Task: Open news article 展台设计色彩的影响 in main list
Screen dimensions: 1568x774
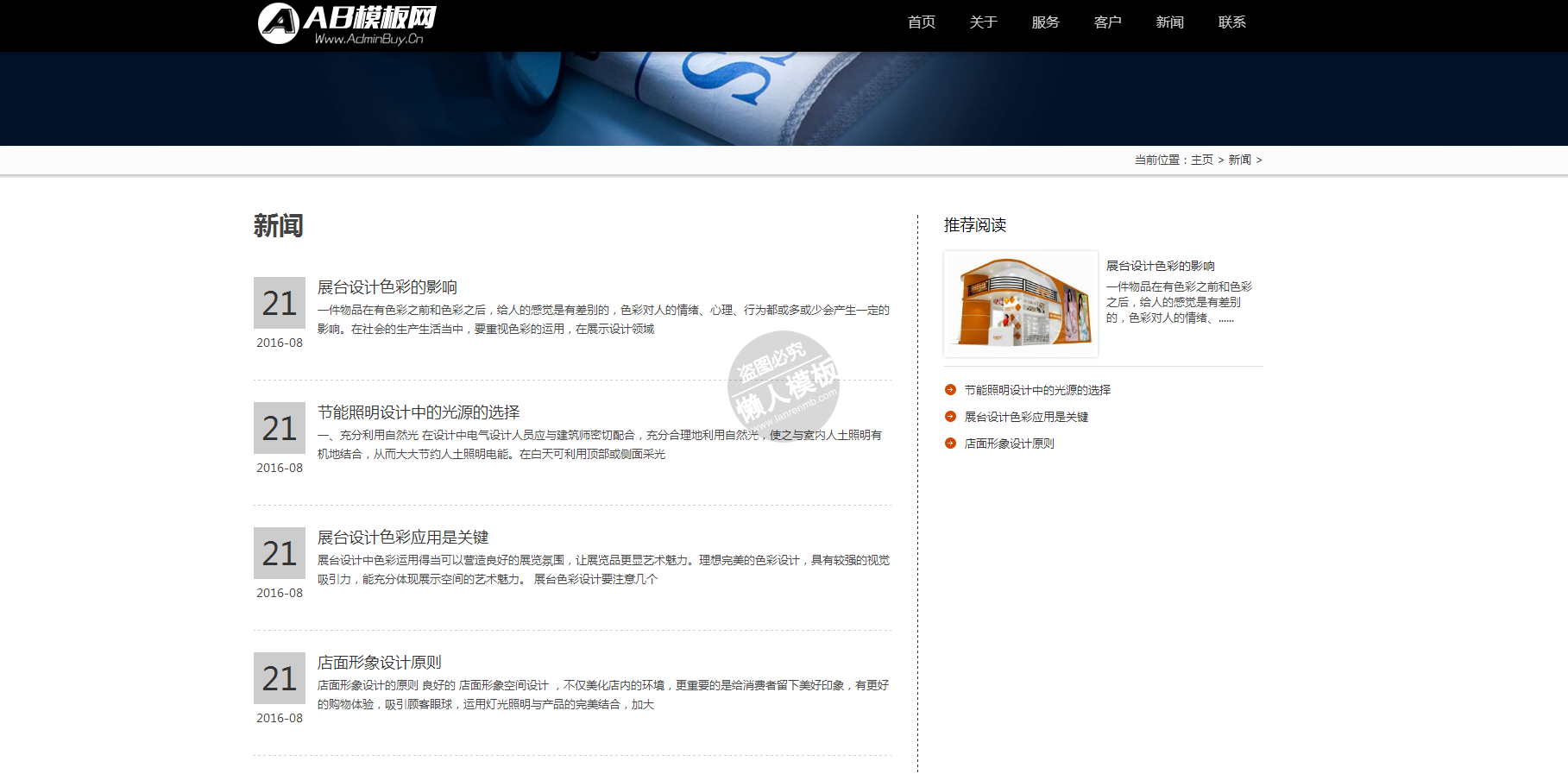Action: point(387,287)
